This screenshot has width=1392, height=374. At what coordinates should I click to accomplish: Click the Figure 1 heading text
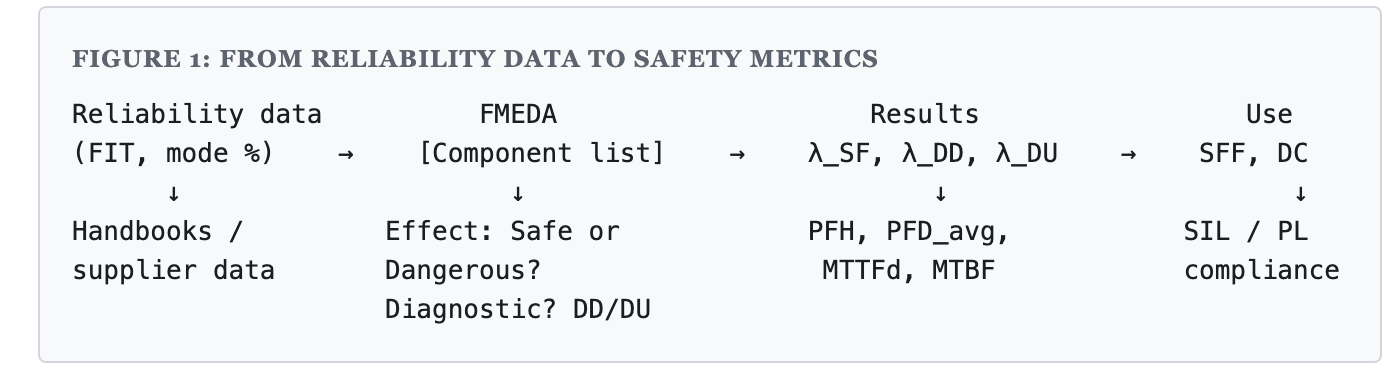475,60
